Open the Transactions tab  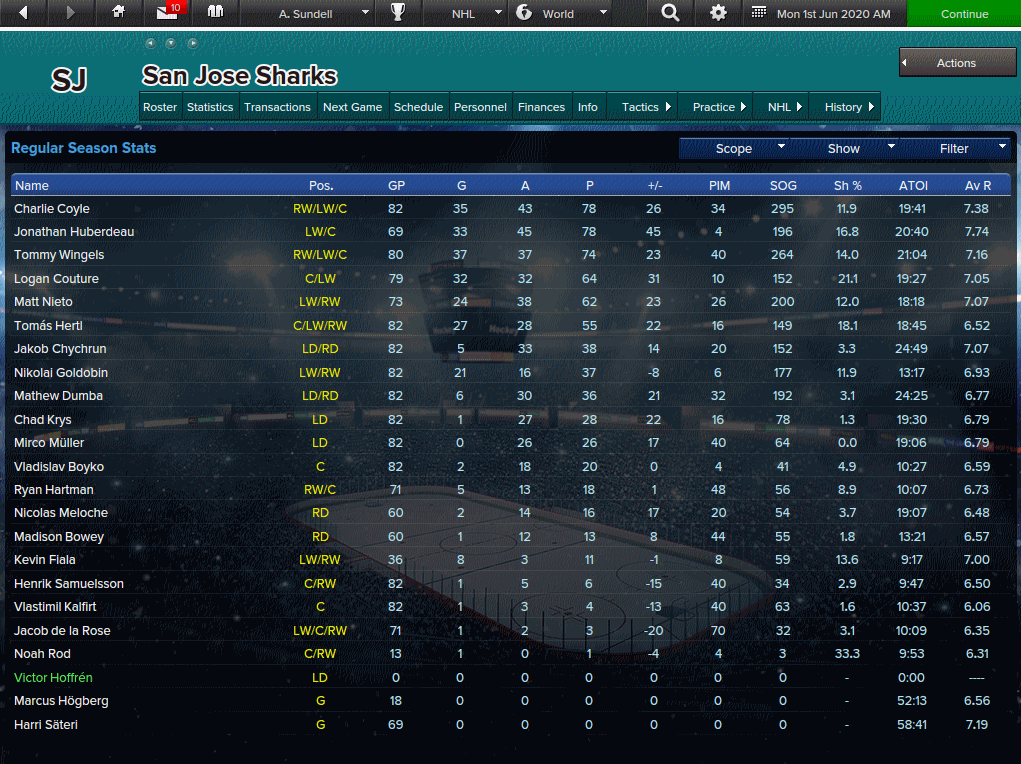click(277, 107)
